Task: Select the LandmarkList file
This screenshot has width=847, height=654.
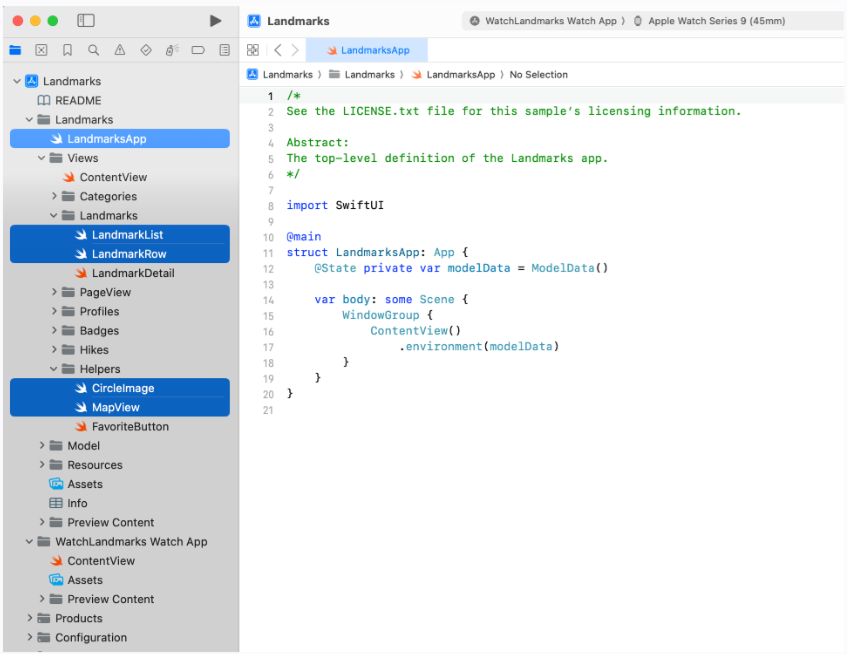Action: pos(120,234)
